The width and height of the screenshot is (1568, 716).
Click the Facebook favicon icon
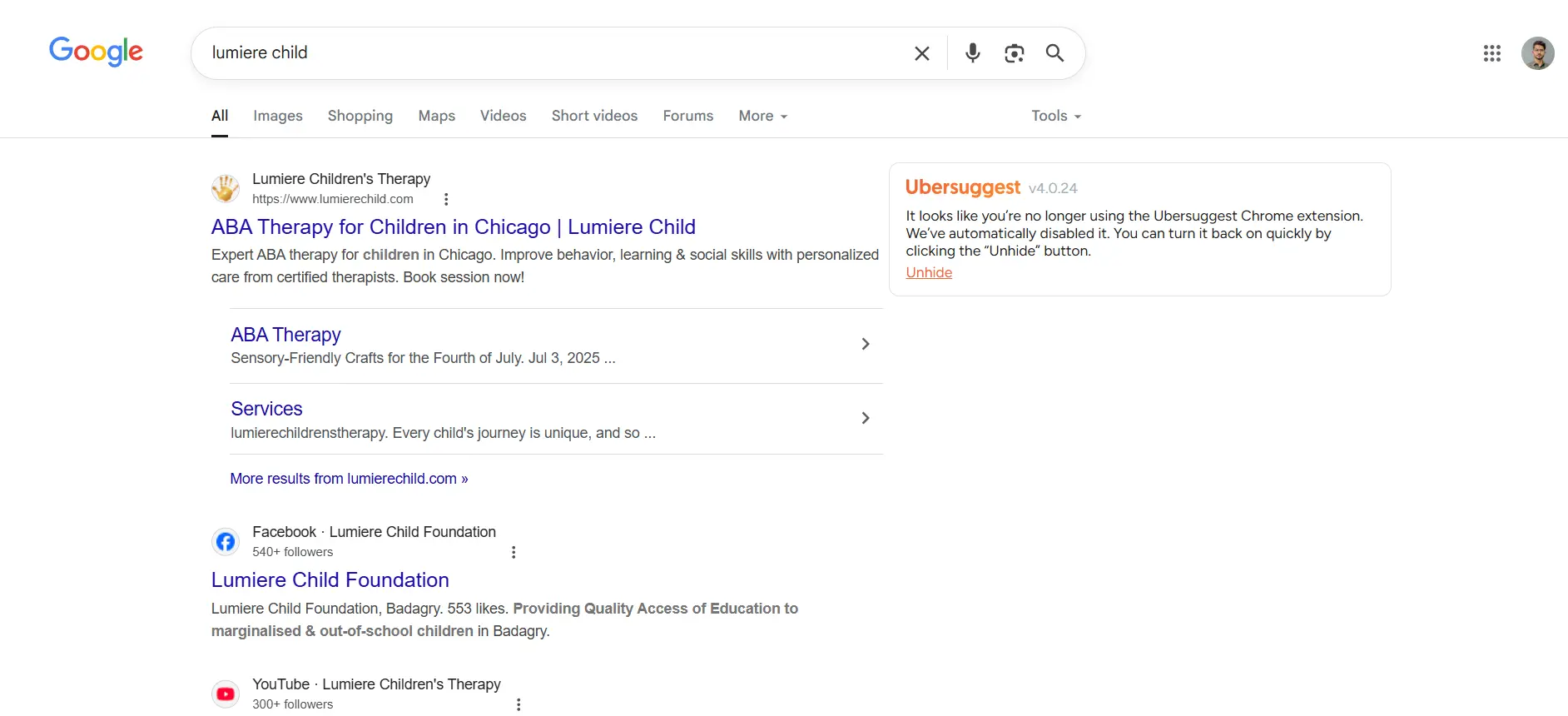226,542
